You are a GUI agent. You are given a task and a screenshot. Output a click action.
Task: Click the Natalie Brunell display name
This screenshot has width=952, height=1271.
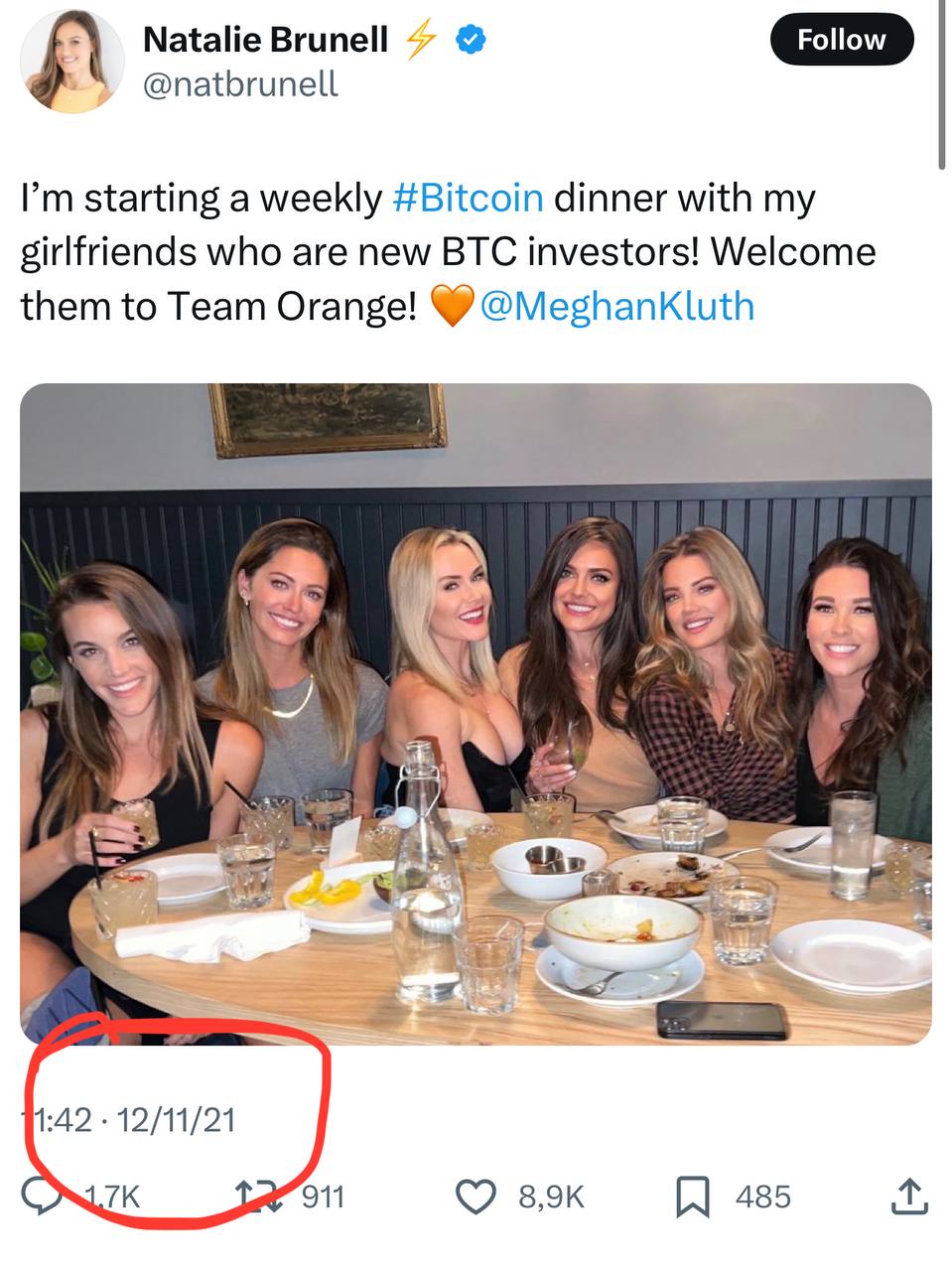(x=265, y=40)
